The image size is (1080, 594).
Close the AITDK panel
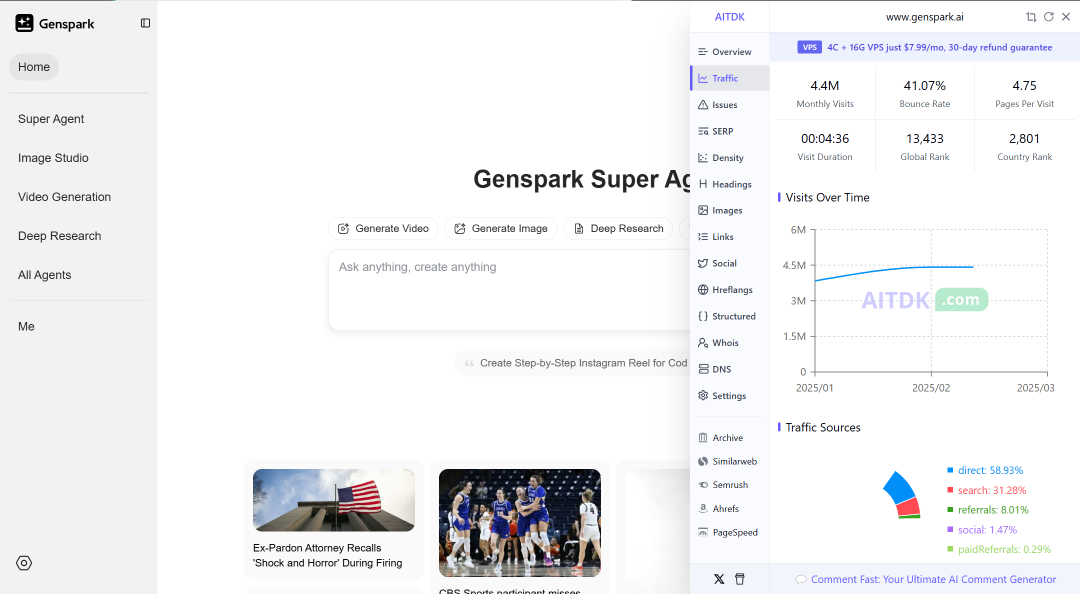click(1066, 17)
